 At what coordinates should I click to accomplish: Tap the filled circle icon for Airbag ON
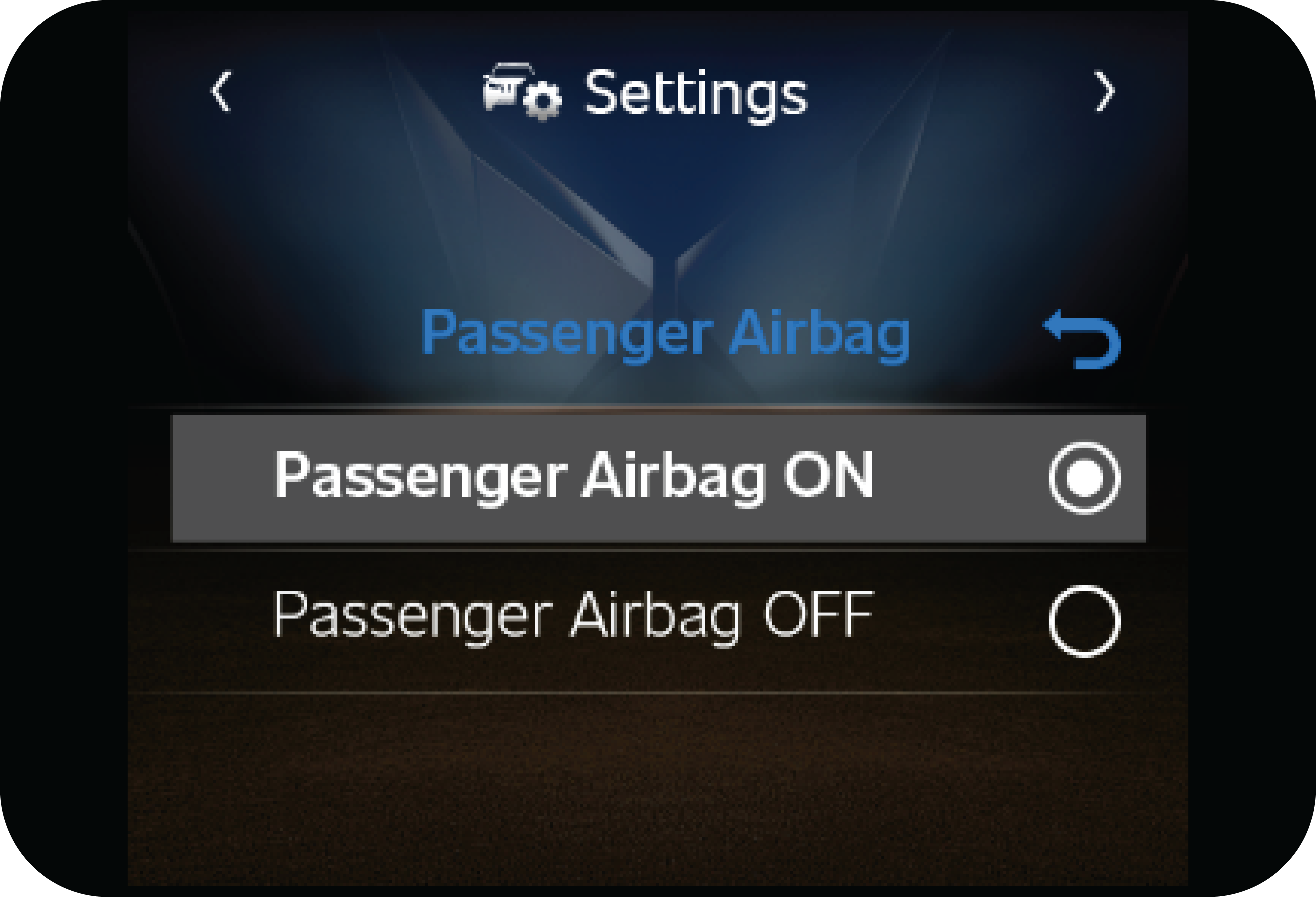1084,478
